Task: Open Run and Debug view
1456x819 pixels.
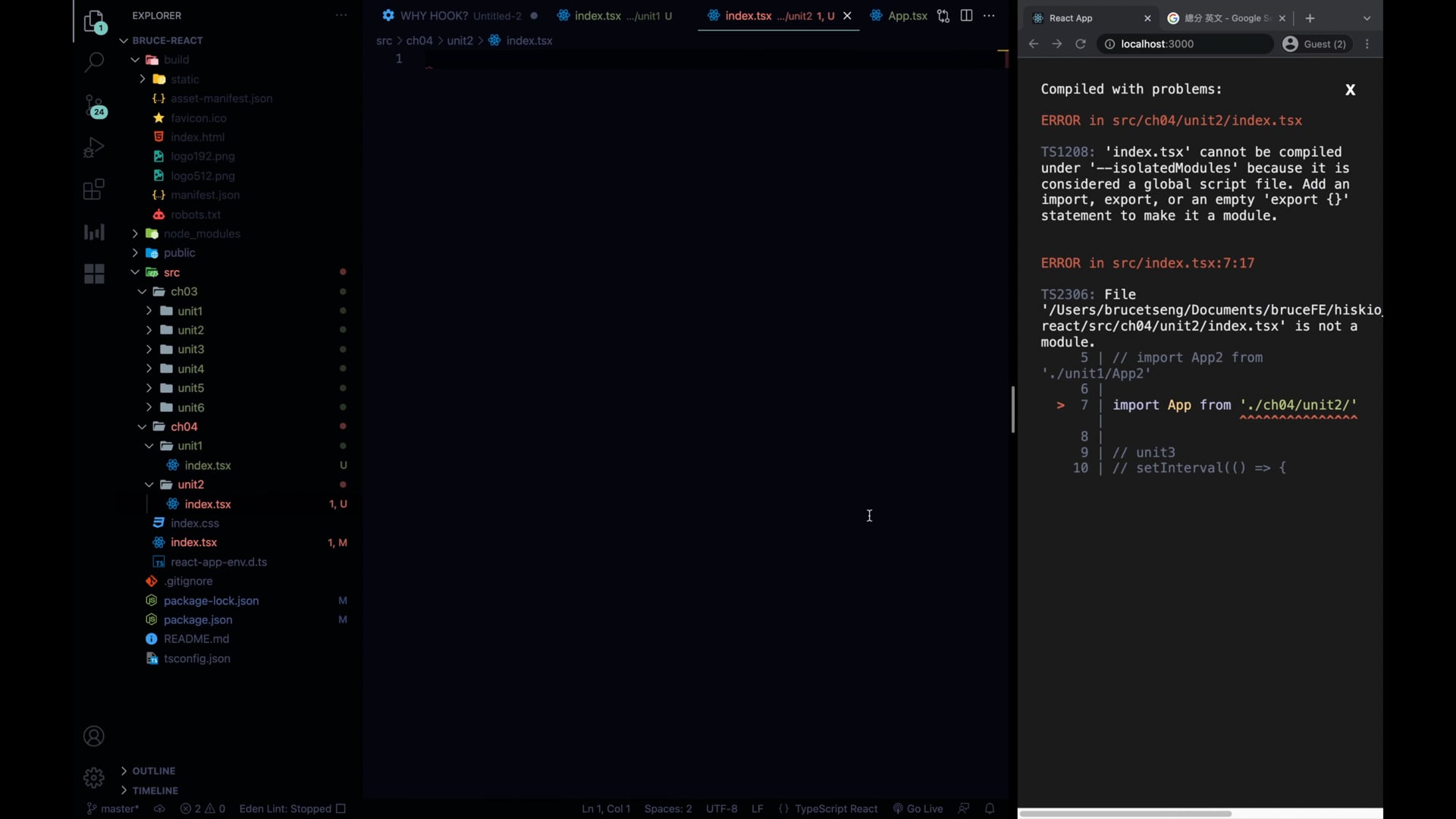Action: pyautogui.click(x=93, y=147)
